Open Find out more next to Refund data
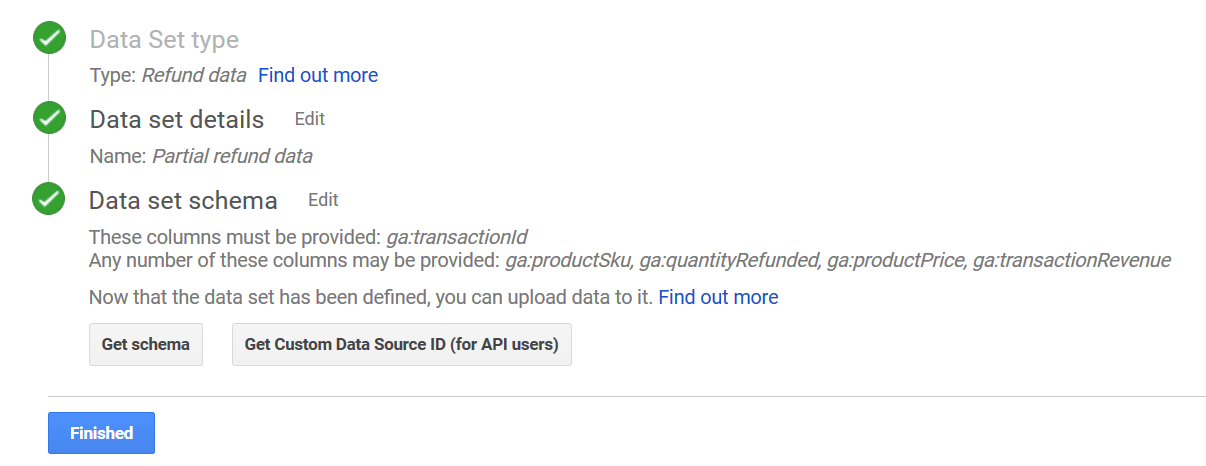 (318, 75)
